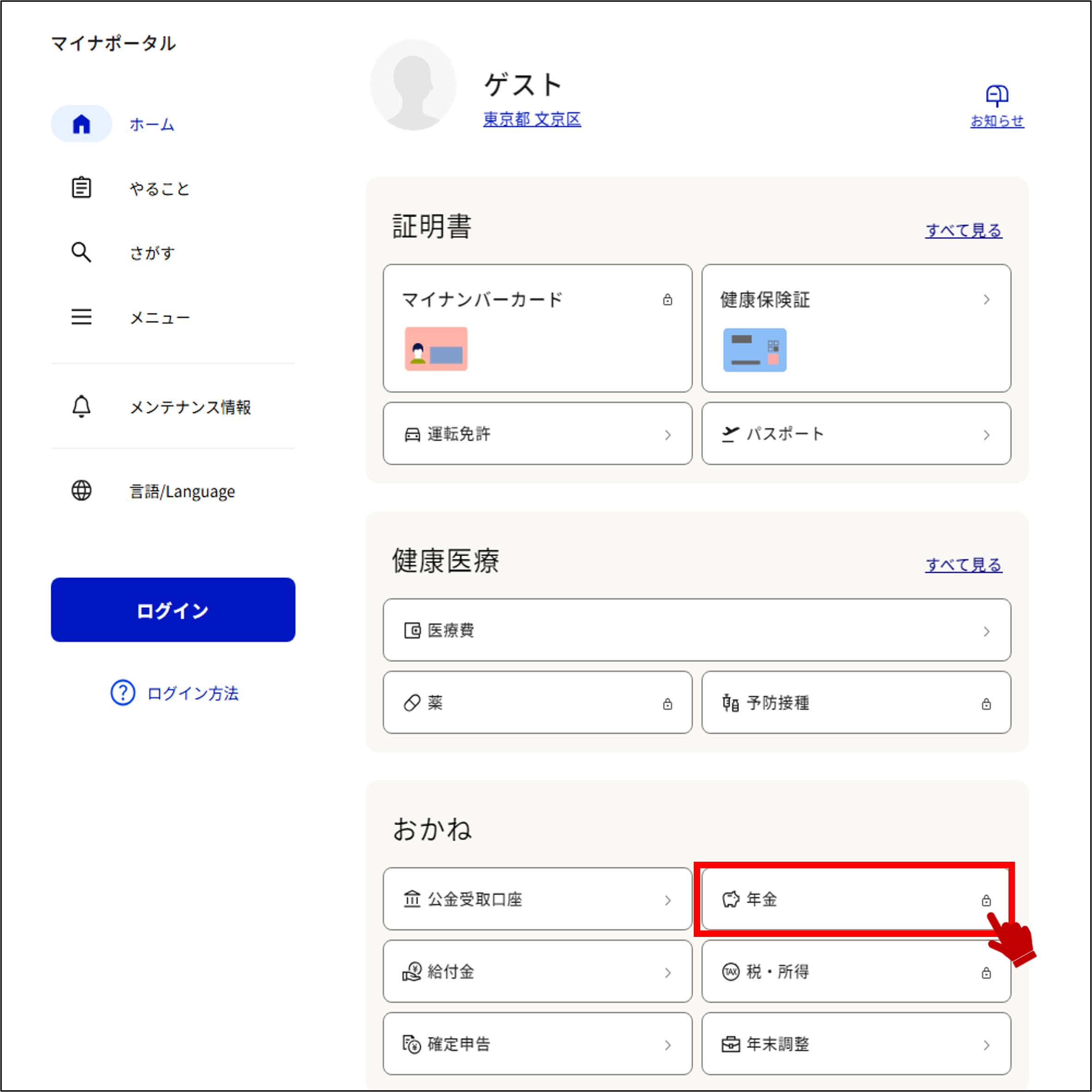Click the 確定申告 label
The image size is (1092, 1092).
pyautogui.click(x=459, y=1044)
